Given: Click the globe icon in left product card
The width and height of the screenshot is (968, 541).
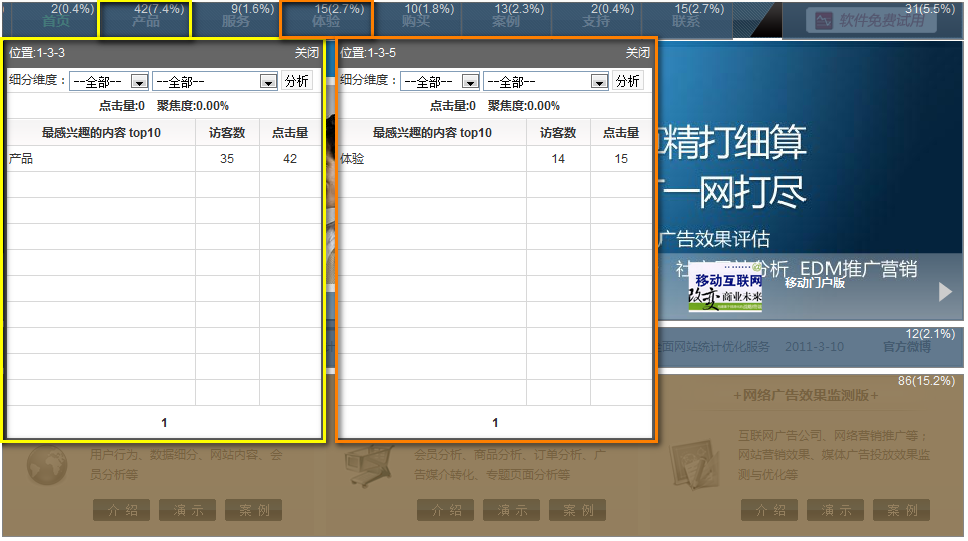Looking at the screenshot, I should (47, 466).
